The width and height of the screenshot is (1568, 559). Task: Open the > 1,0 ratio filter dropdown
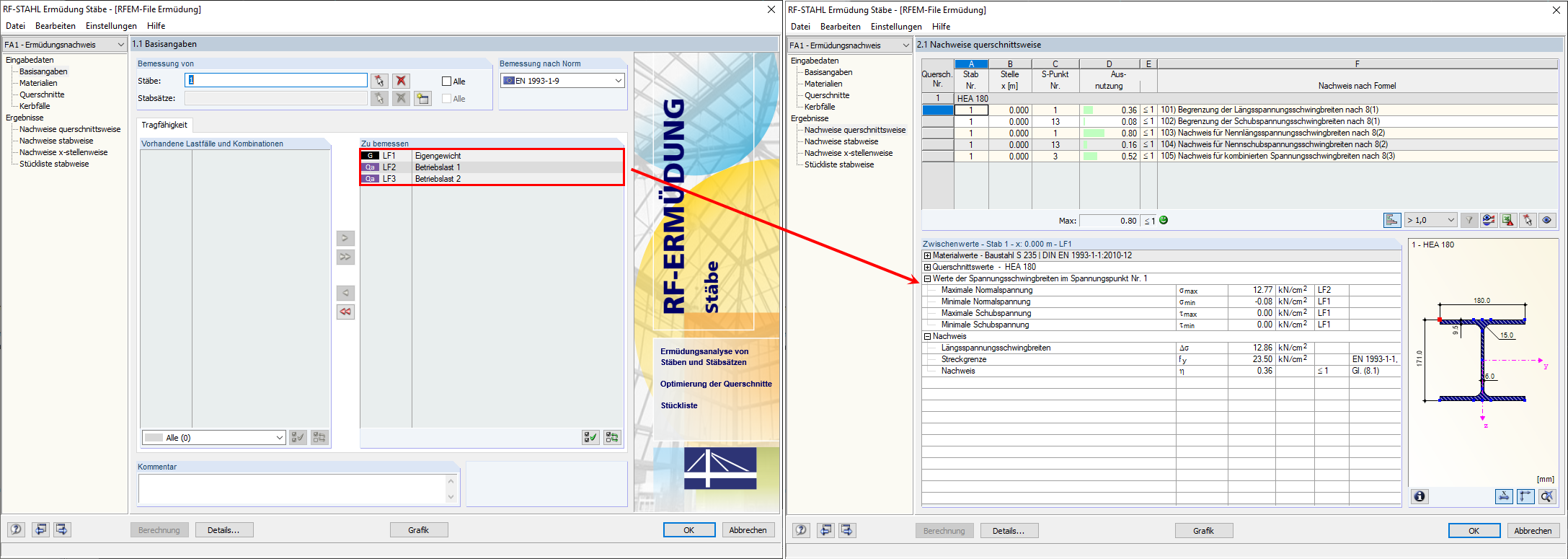point(1431,220)
